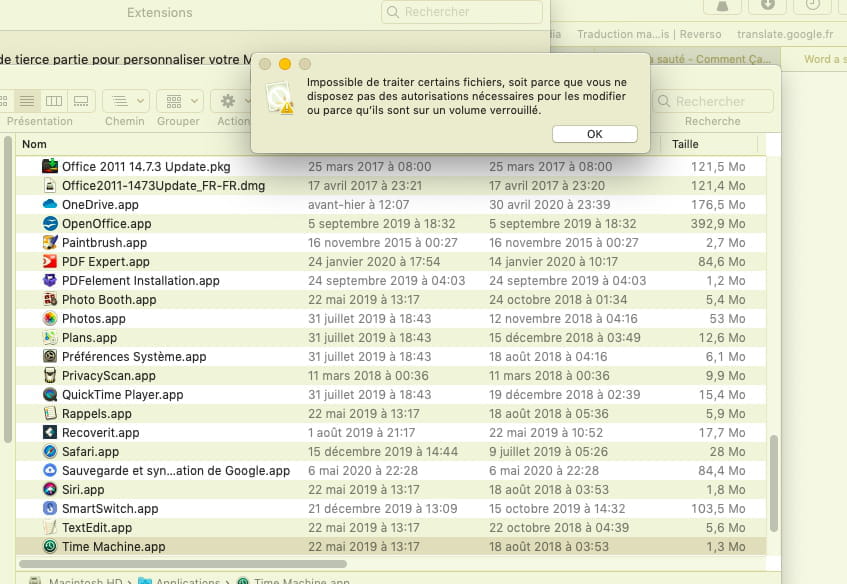
Task: Select the Plans.app map icon
Action: tap(50, 337)
